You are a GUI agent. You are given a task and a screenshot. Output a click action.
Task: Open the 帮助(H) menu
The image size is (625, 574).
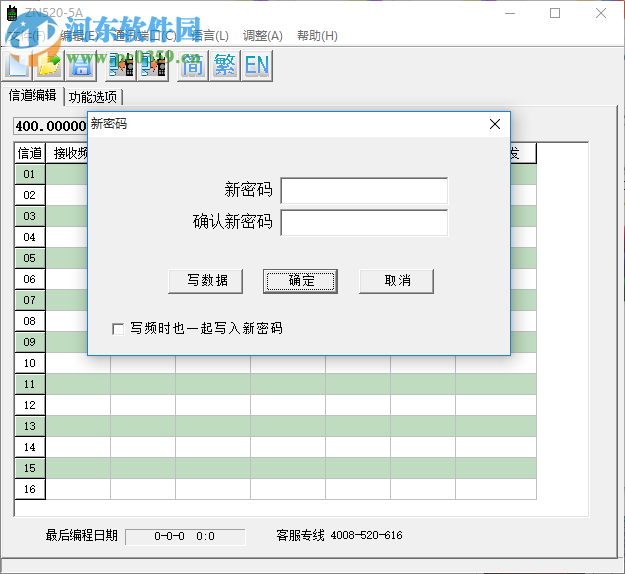click(317, 36)
